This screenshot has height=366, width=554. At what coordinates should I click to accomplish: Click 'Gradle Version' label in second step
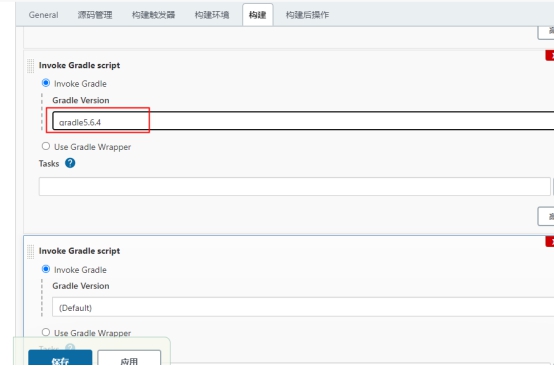pyautogui.click(x=81, y=286)
